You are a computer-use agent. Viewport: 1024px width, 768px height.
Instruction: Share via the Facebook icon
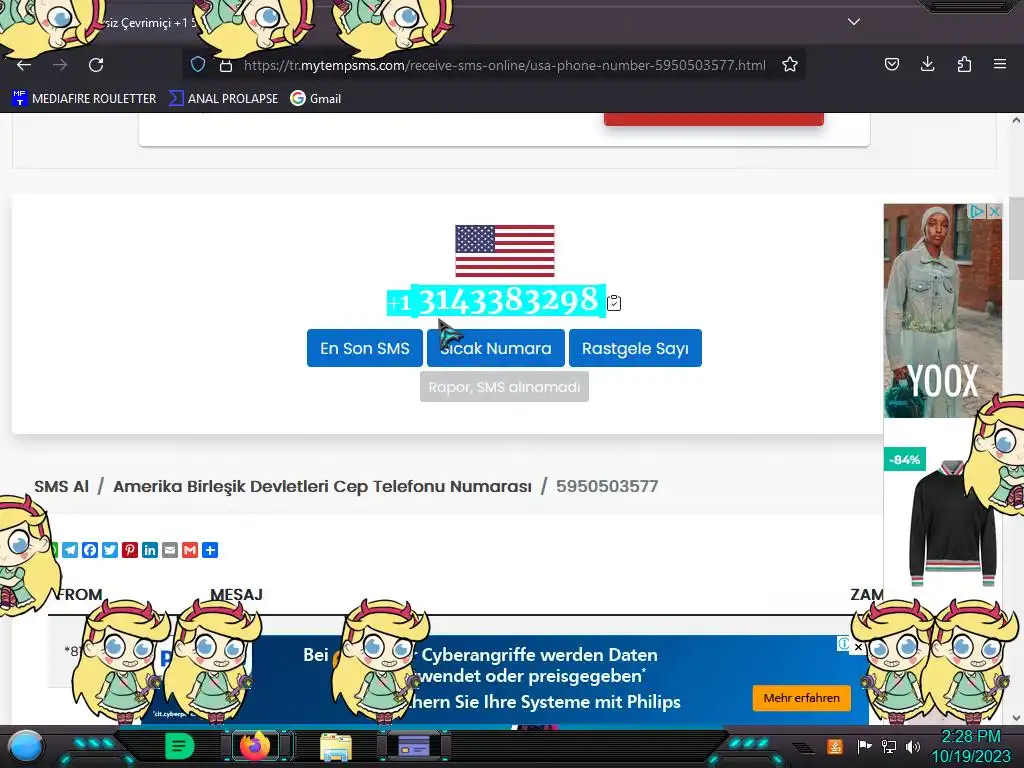click(x=90, y=550)
